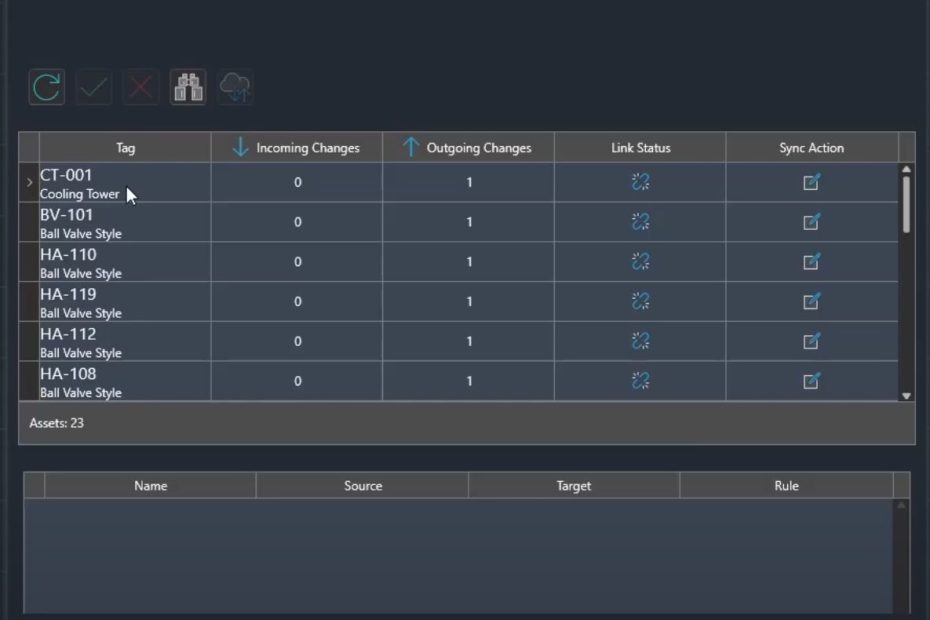Click the link status icon for HA-119
This screenshot has width=930, height=620.
(x=640, y=301)
